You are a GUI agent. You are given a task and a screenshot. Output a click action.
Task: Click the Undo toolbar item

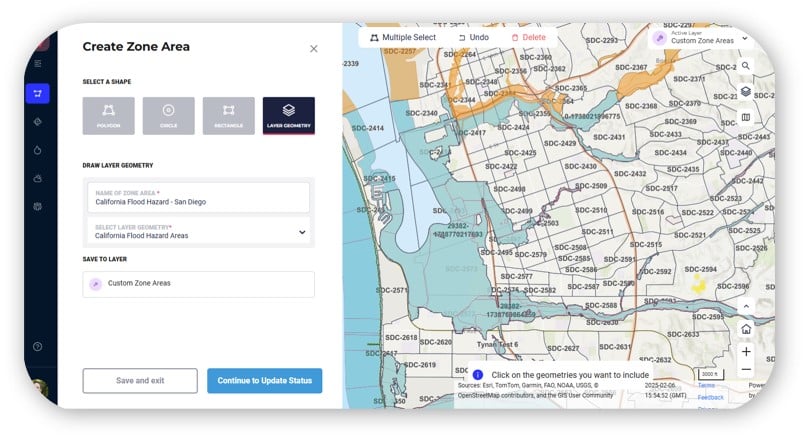(x=473, y=37)
